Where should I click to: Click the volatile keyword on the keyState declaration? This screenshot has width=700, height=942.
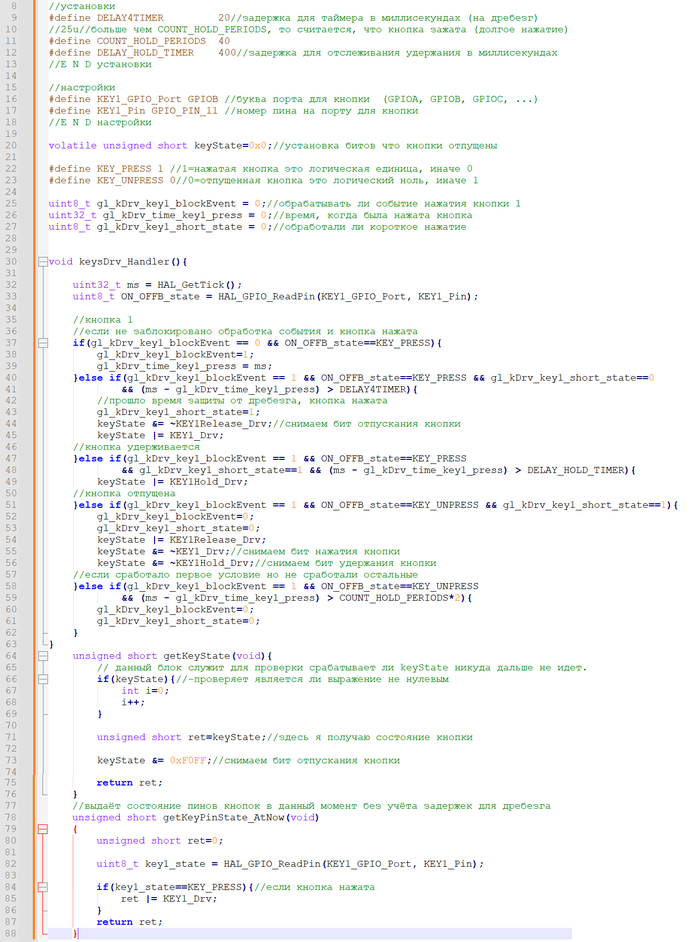(72, 145)
